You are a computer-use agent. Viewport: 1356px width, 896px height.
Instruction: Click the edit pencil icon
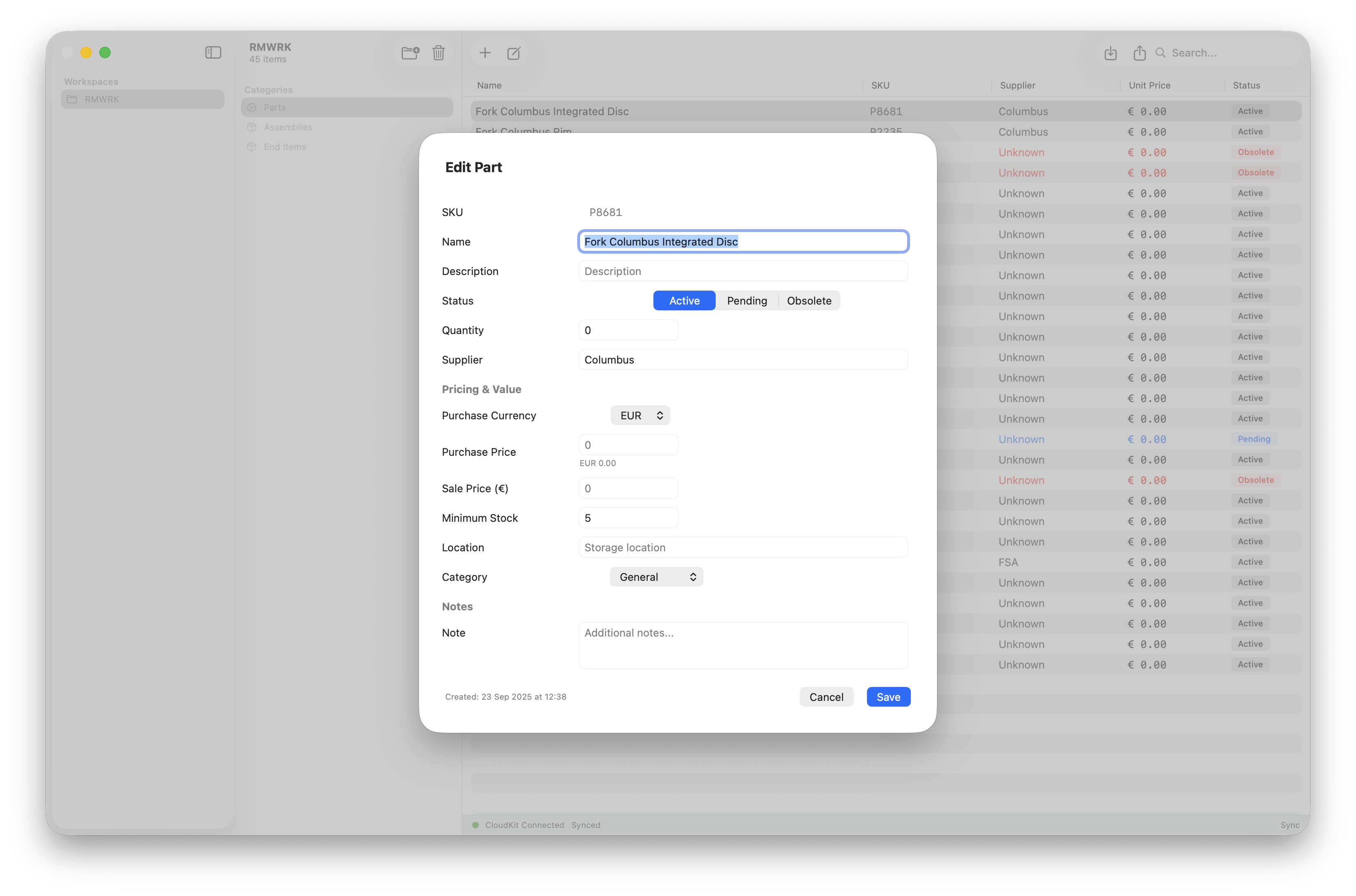click(514, 53)
